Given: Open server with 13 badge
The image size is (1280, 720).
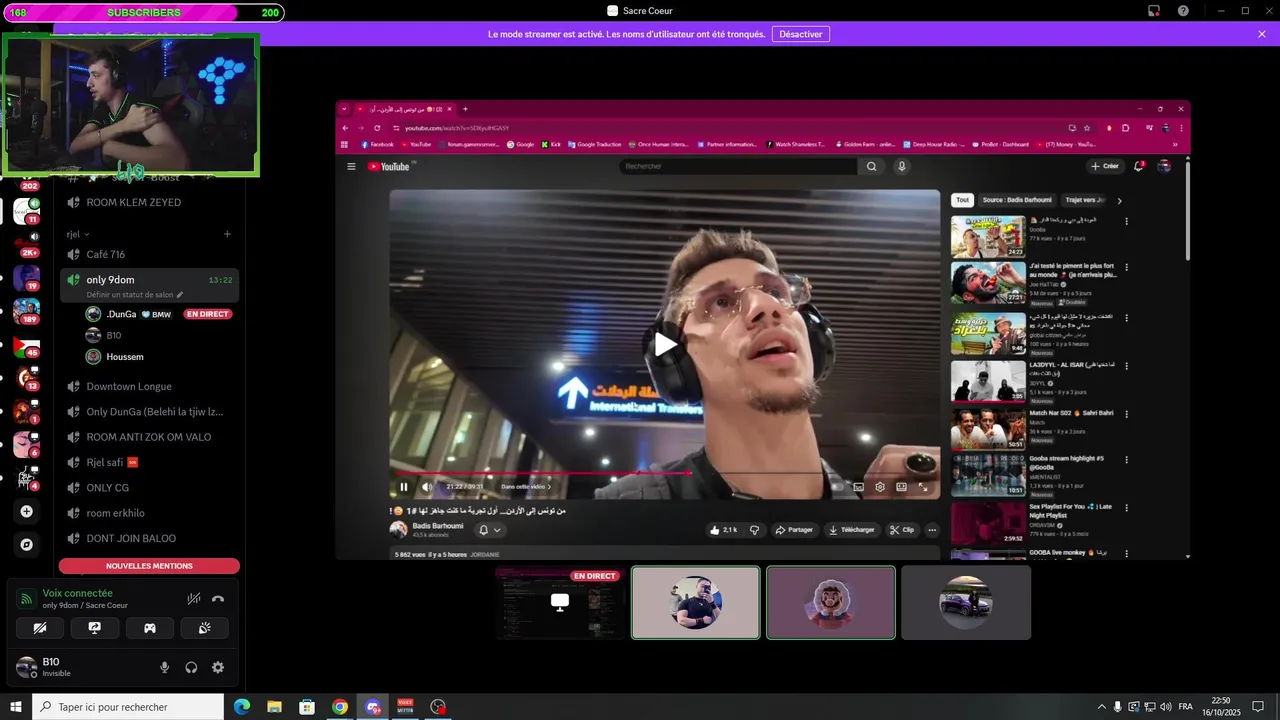Looking at the screenshot, I should pos(27,379).
